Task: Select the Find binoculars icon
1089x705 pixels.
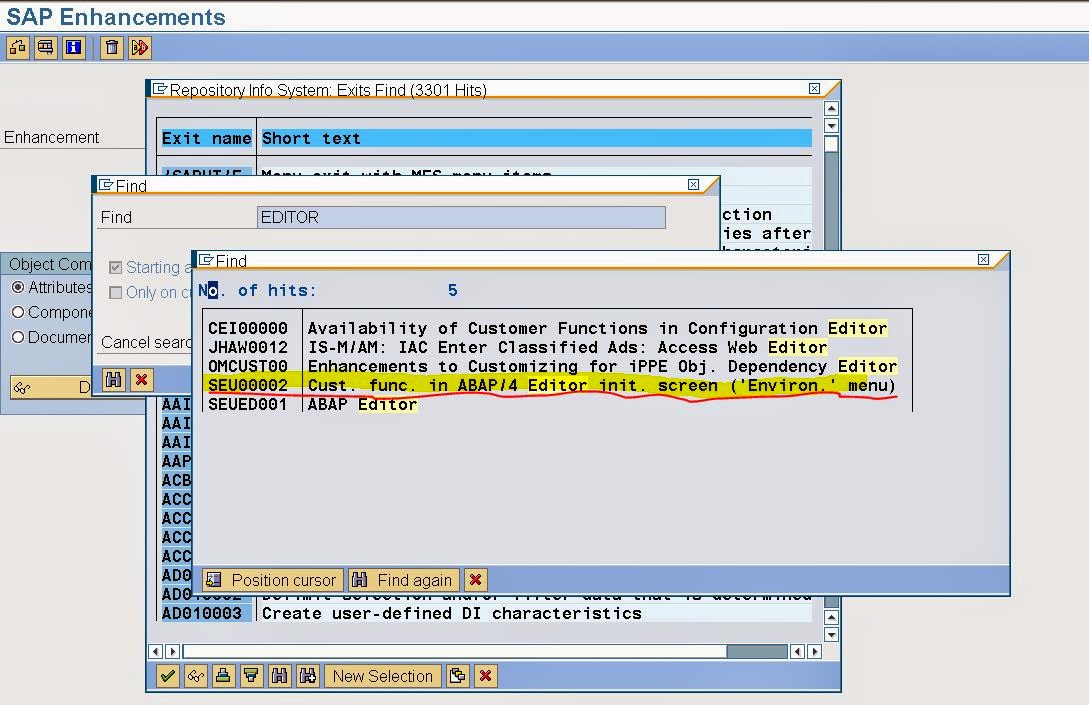Action: pyautogui.click(x=278, y=676)
